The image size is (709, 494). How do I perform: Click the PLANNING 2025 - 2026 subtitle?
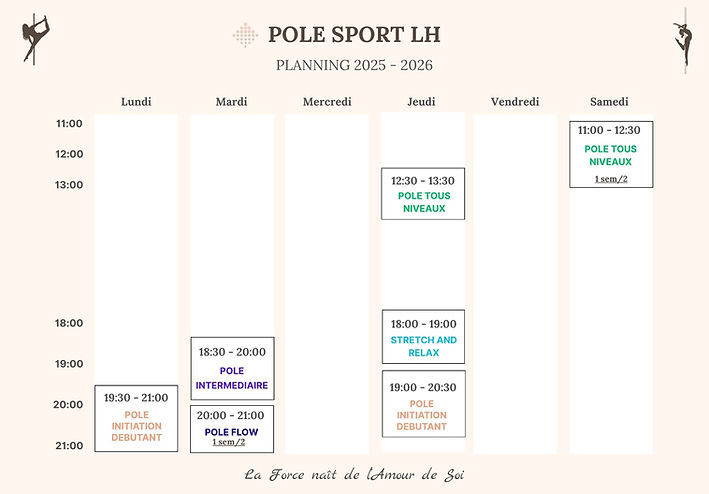click(x=354, y=66)
